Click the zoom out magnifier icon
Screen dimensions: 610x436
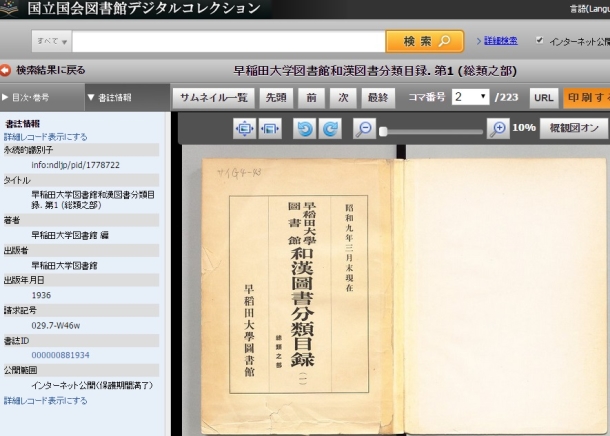(x=364, y=128)
